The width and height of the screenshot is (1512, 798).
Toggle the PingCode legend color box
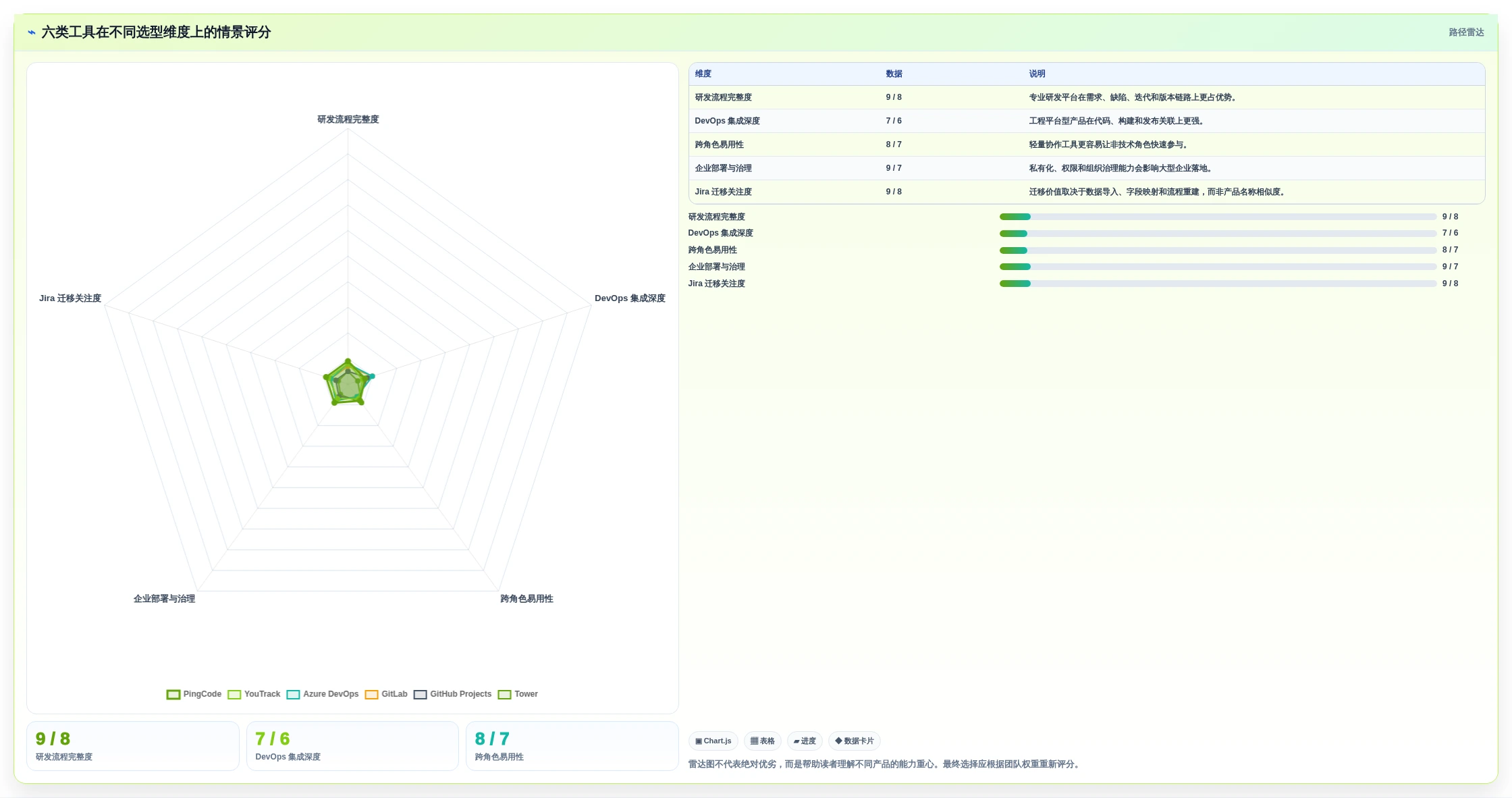click(x=173, y=695)
